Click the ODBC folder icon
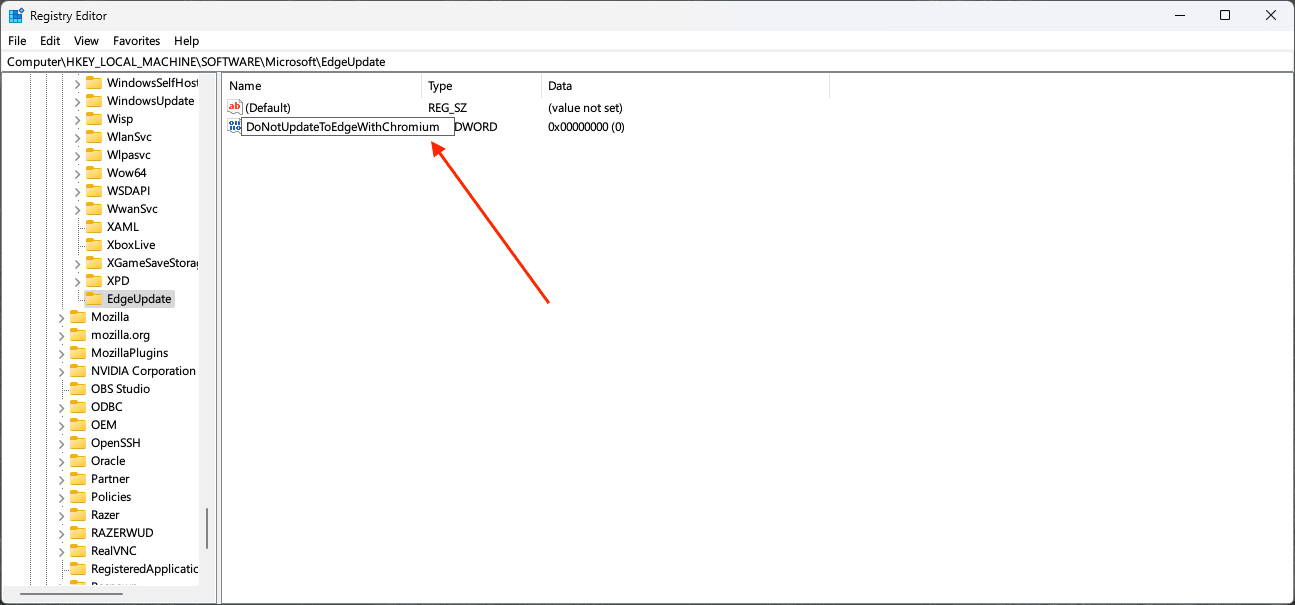Image resolution: width=1295 pixels, height=605 pixels. [x=78, y=407]
